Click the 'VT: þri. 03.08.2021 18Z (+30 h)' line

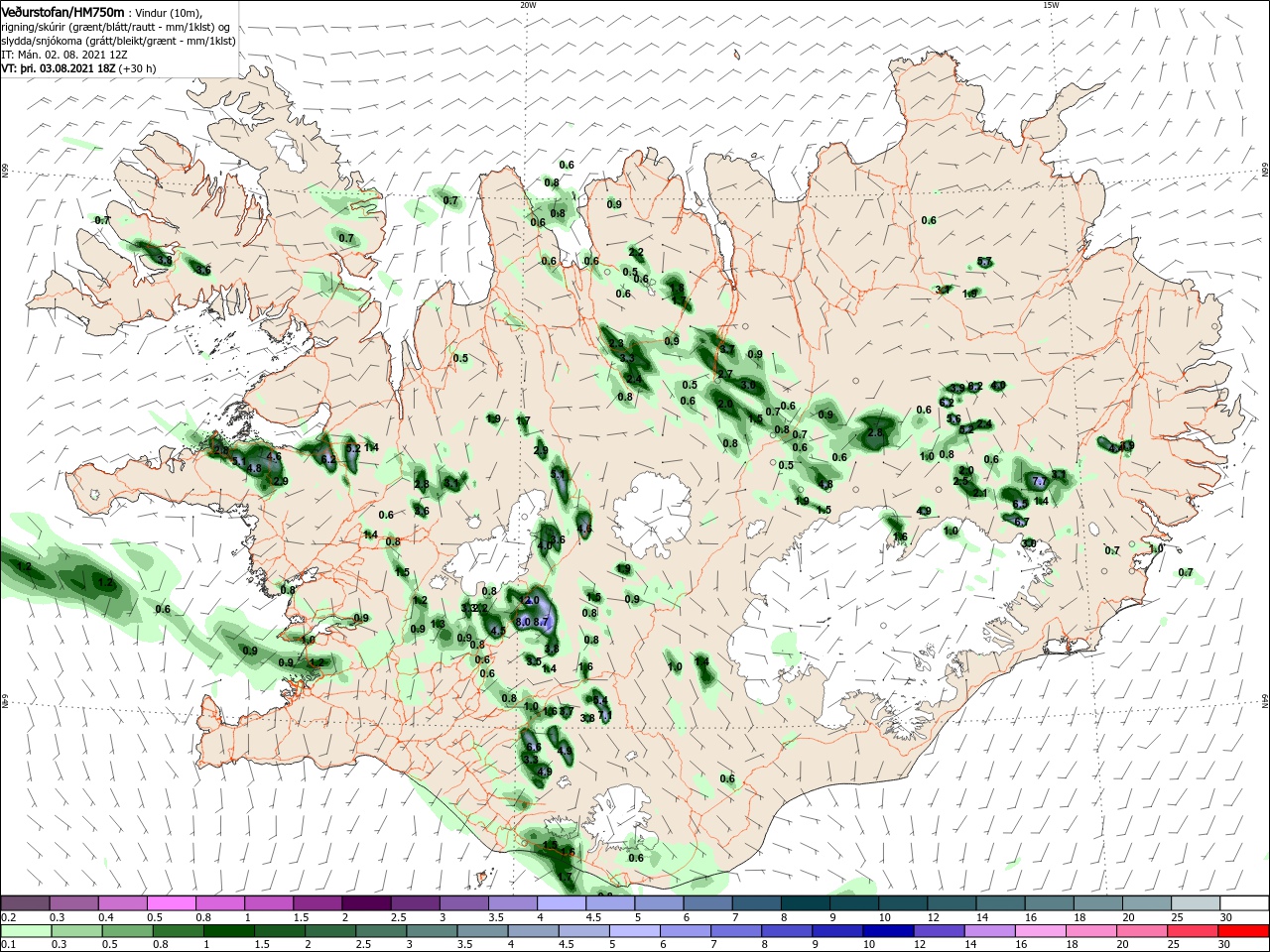tap(78, 68)
